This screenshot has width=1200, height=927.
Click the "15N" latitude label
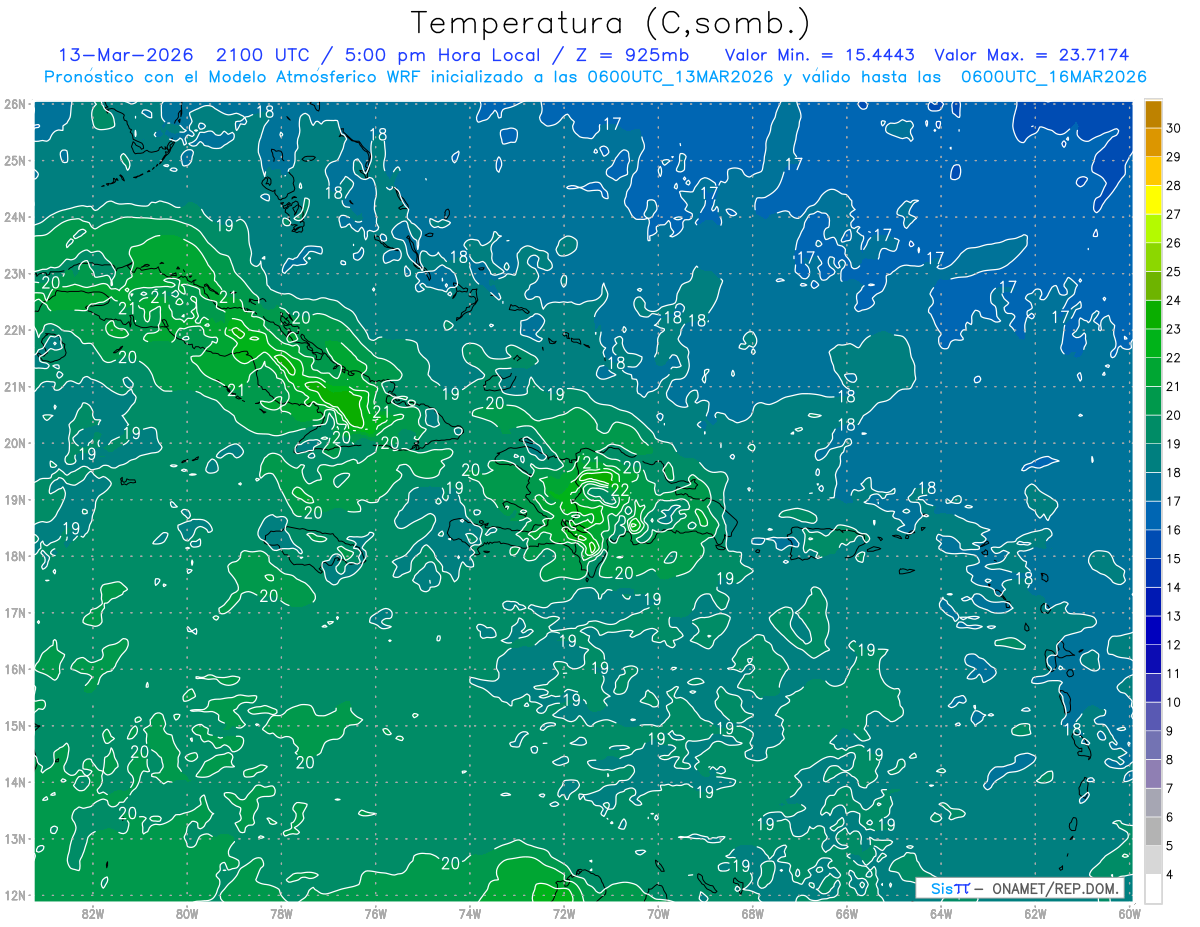[x=14, y=726]
